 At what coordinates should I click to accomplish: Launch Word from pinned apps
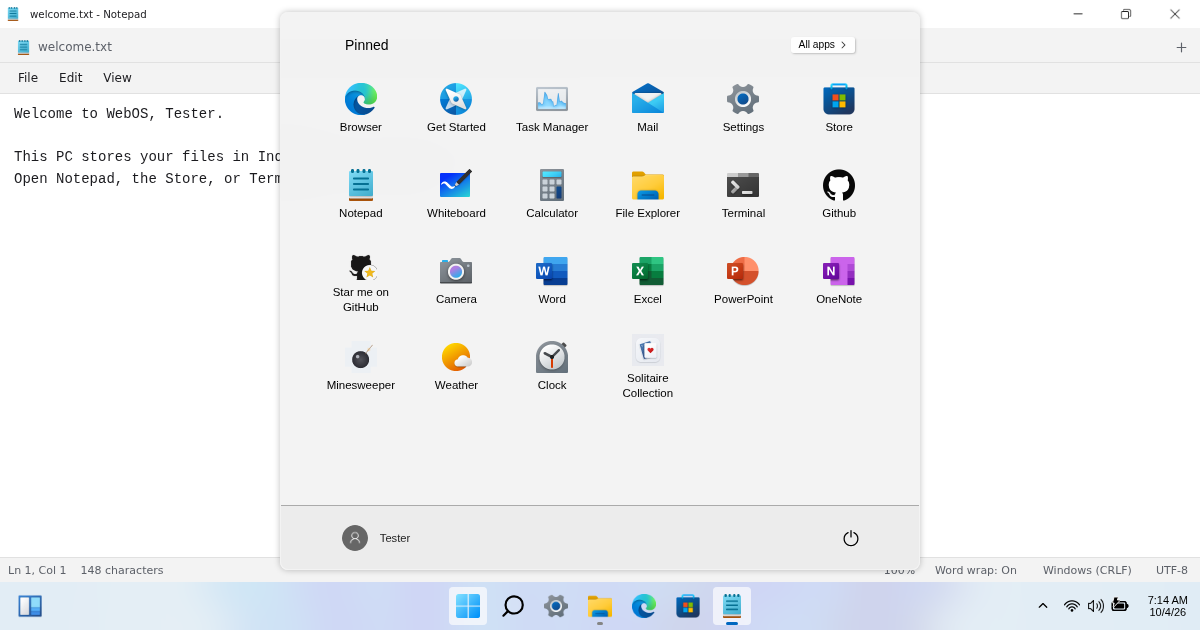click(552, 280)
